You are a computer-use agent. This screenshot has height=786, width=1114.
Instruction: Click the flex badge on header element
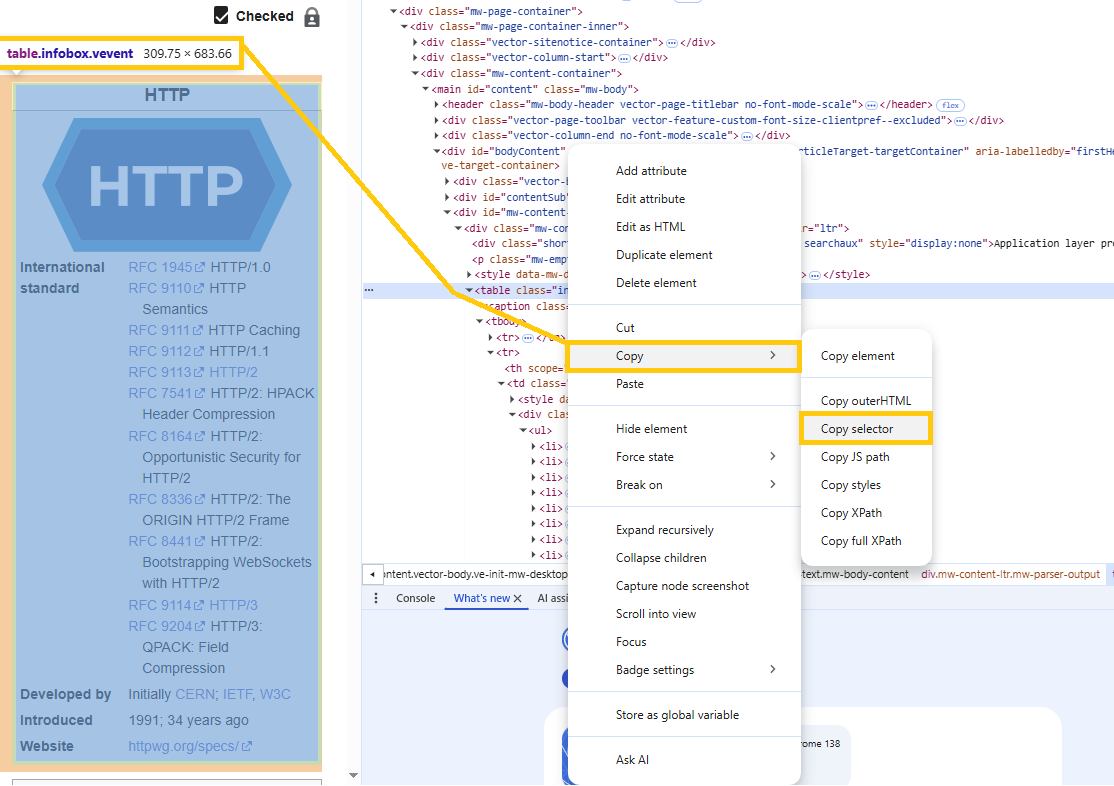pyautogui.click(x=949, y=105)
